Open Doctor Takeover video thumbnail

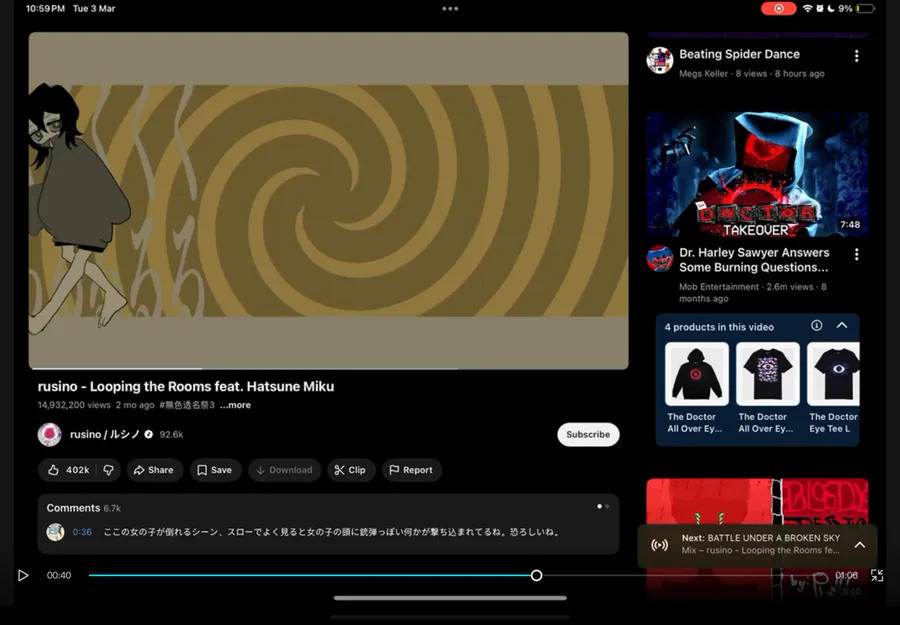[757, 174]
